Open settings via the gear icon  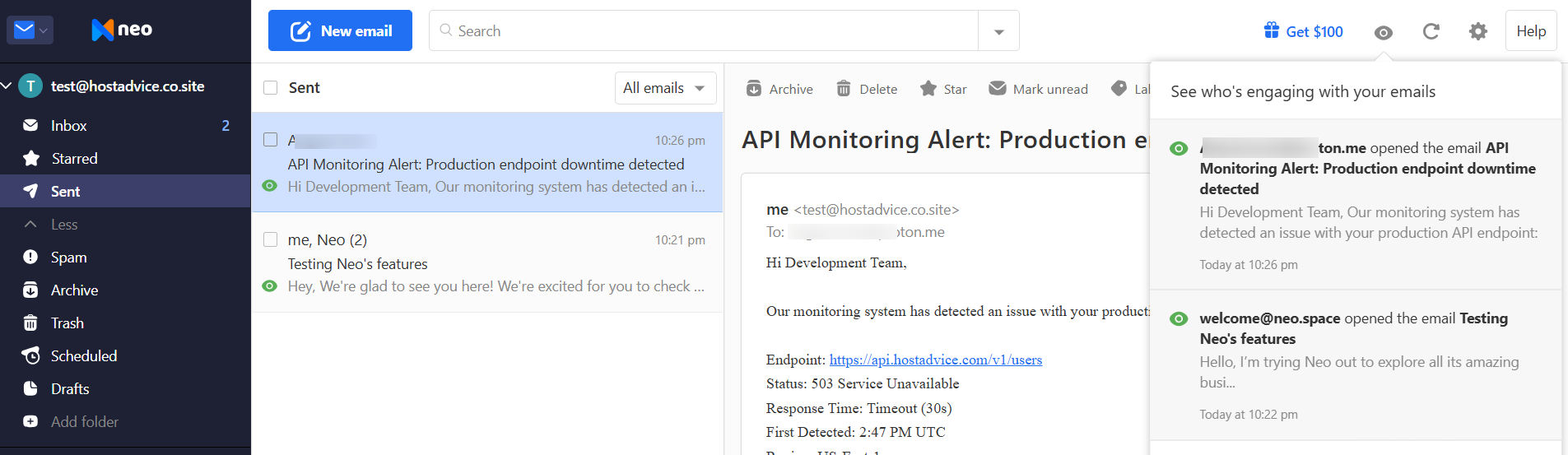[1478, 31]
